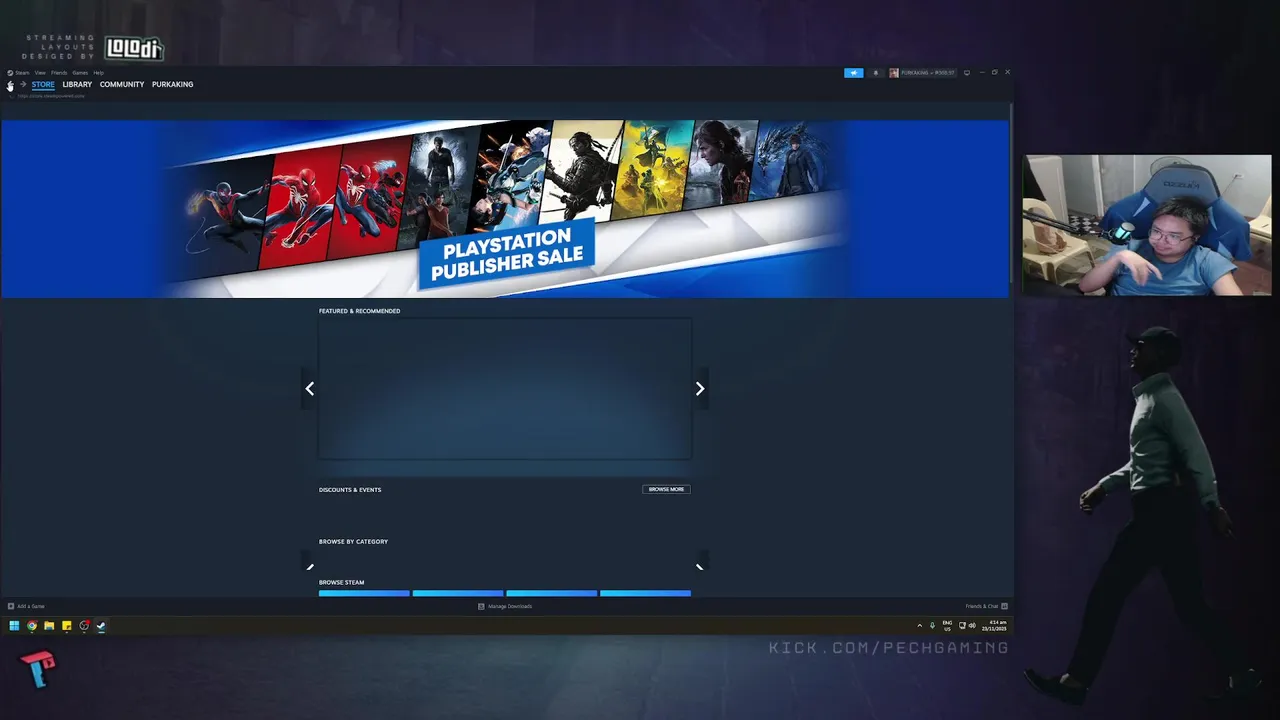The width and height of the screenshot is (1280, 720).
Task: Open the Steam menu
Action: coord(22,73)
